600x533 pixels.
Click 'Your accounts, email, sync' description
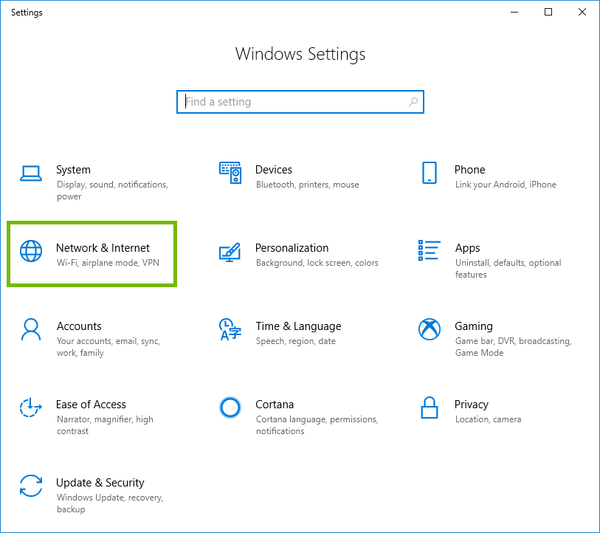point(108,341)
